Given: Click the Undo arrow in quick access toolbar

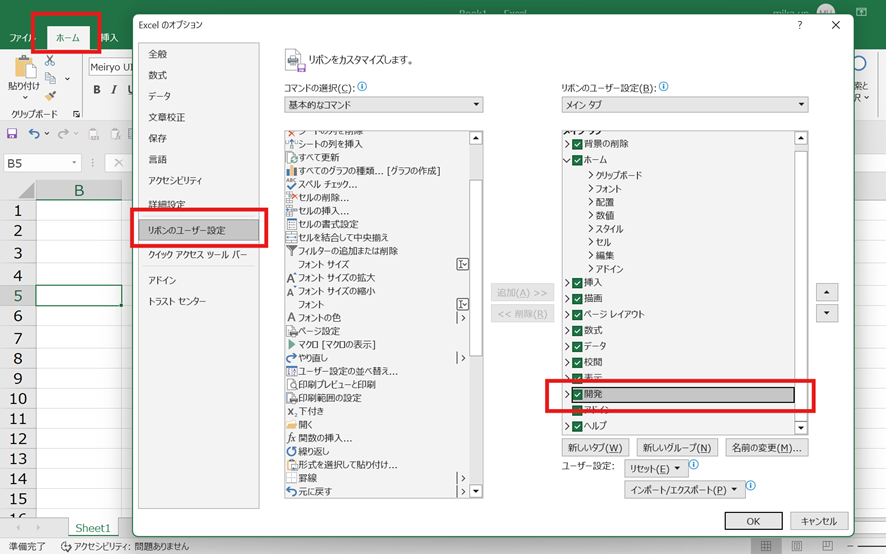Looking at the screenshot, I should click(x=34, y=133).
